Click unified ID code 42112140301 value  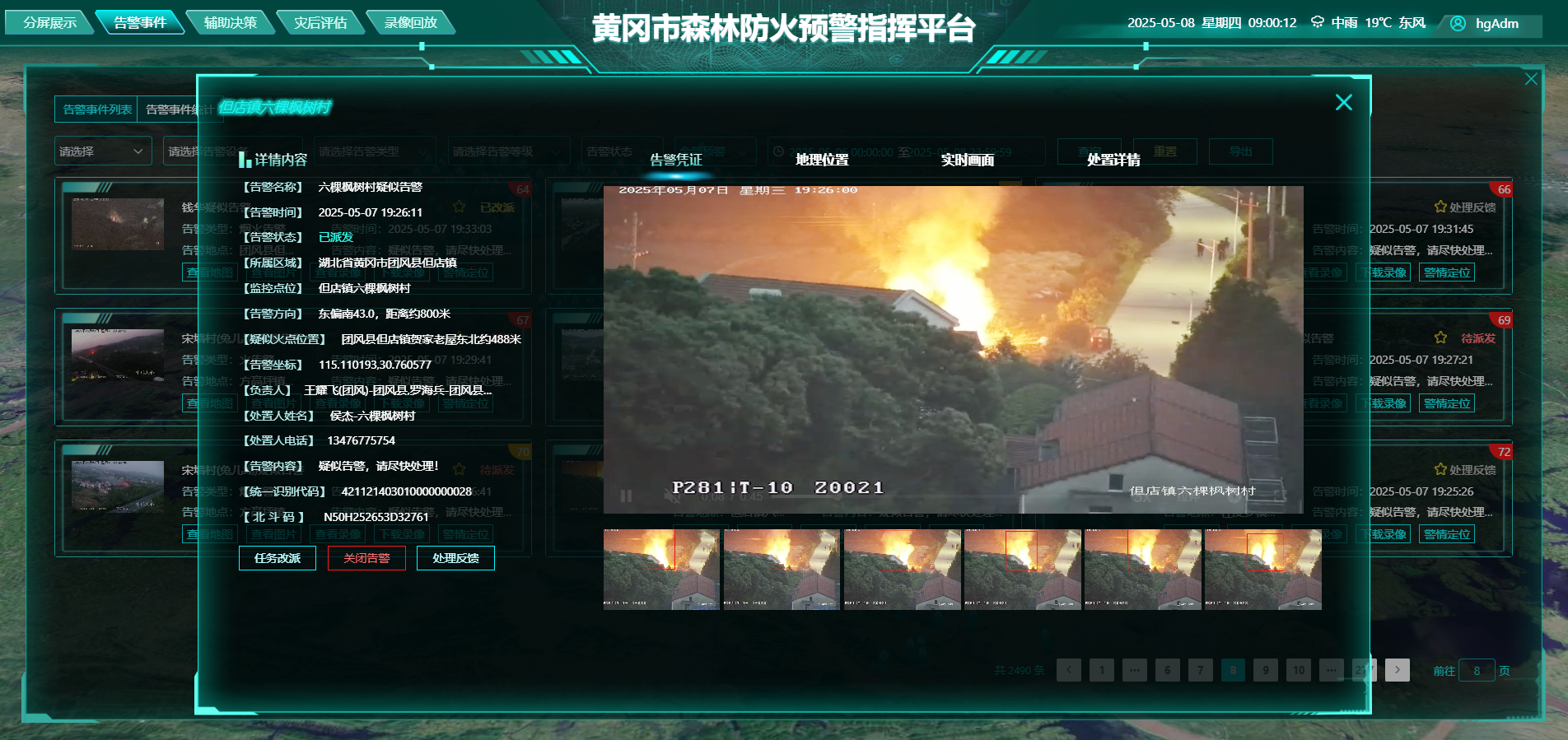[406, 491]
